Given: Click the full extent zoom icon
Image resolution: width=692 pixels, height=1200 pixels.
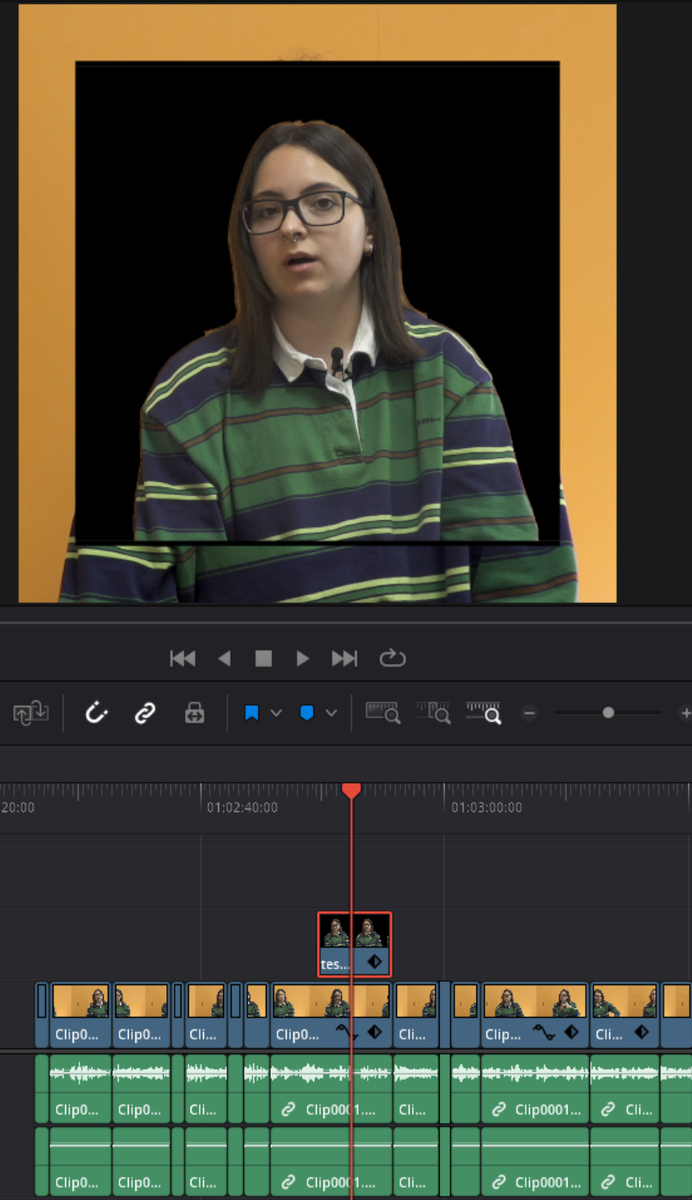Looking at the screenshot, I should pyautogui.click(x=383, y=713).
